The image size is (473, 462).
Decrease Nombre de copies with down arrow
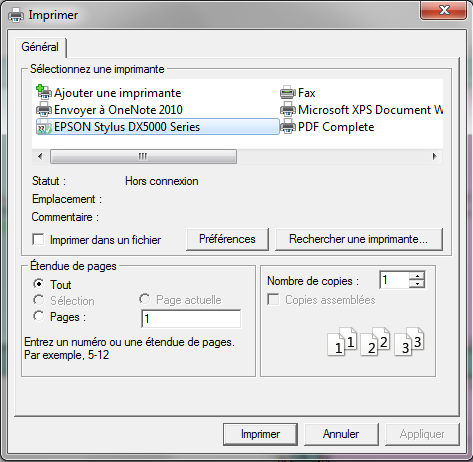417,284
